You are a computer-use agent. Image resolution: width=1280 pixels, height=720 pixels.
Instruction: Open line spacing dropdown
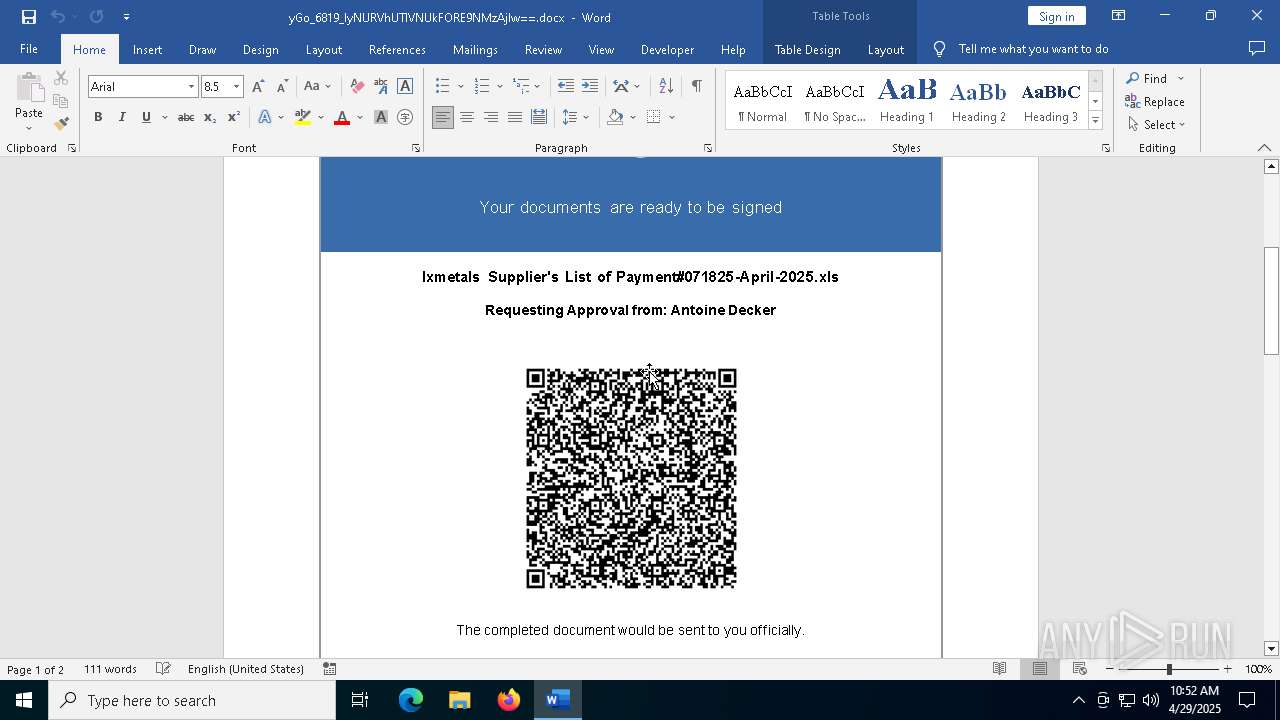pyautogui.click(x=576, y=118)
